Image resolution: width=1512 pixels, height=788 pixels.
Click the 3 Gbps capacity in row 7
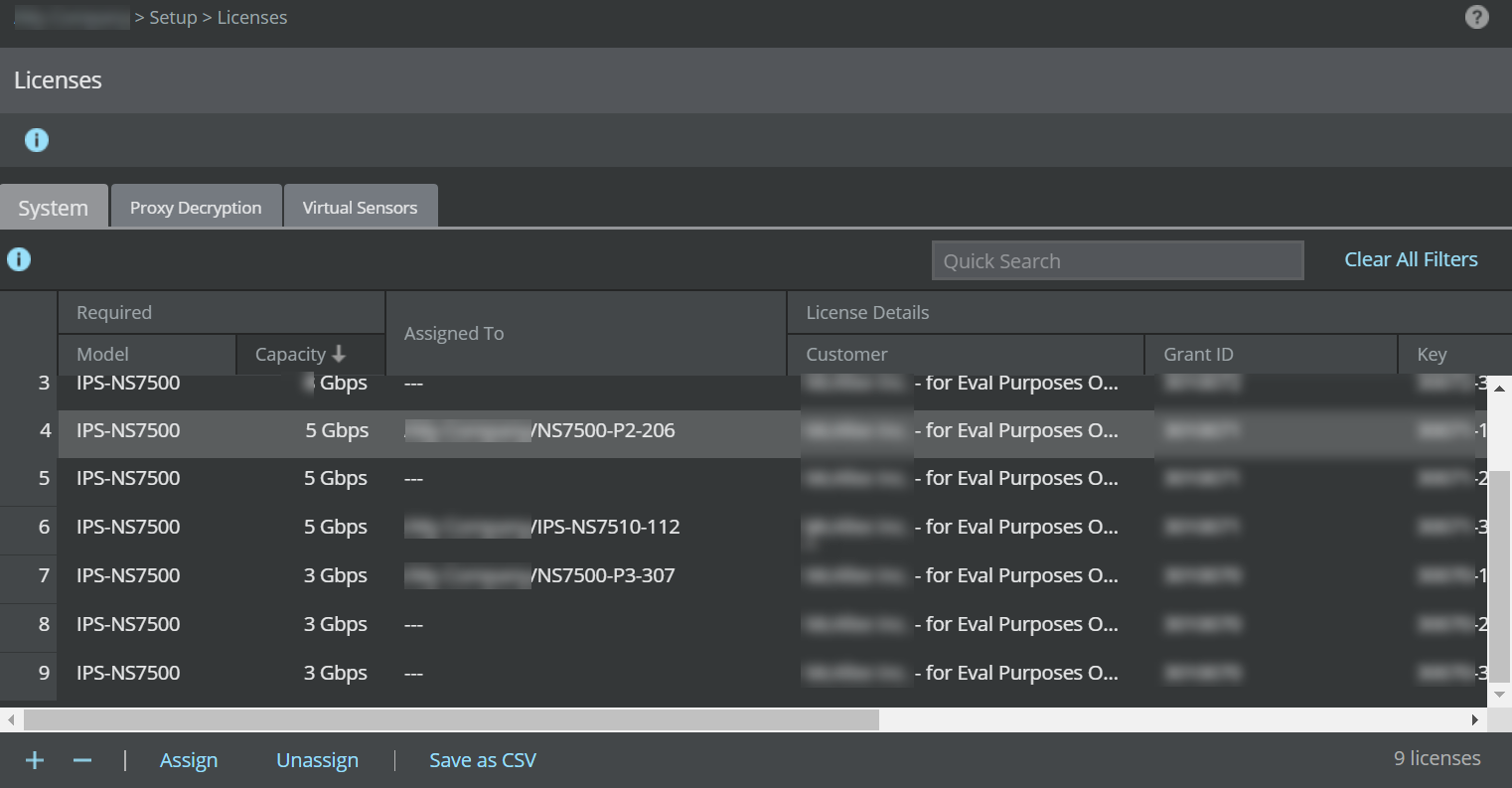(x=336, y=575)
